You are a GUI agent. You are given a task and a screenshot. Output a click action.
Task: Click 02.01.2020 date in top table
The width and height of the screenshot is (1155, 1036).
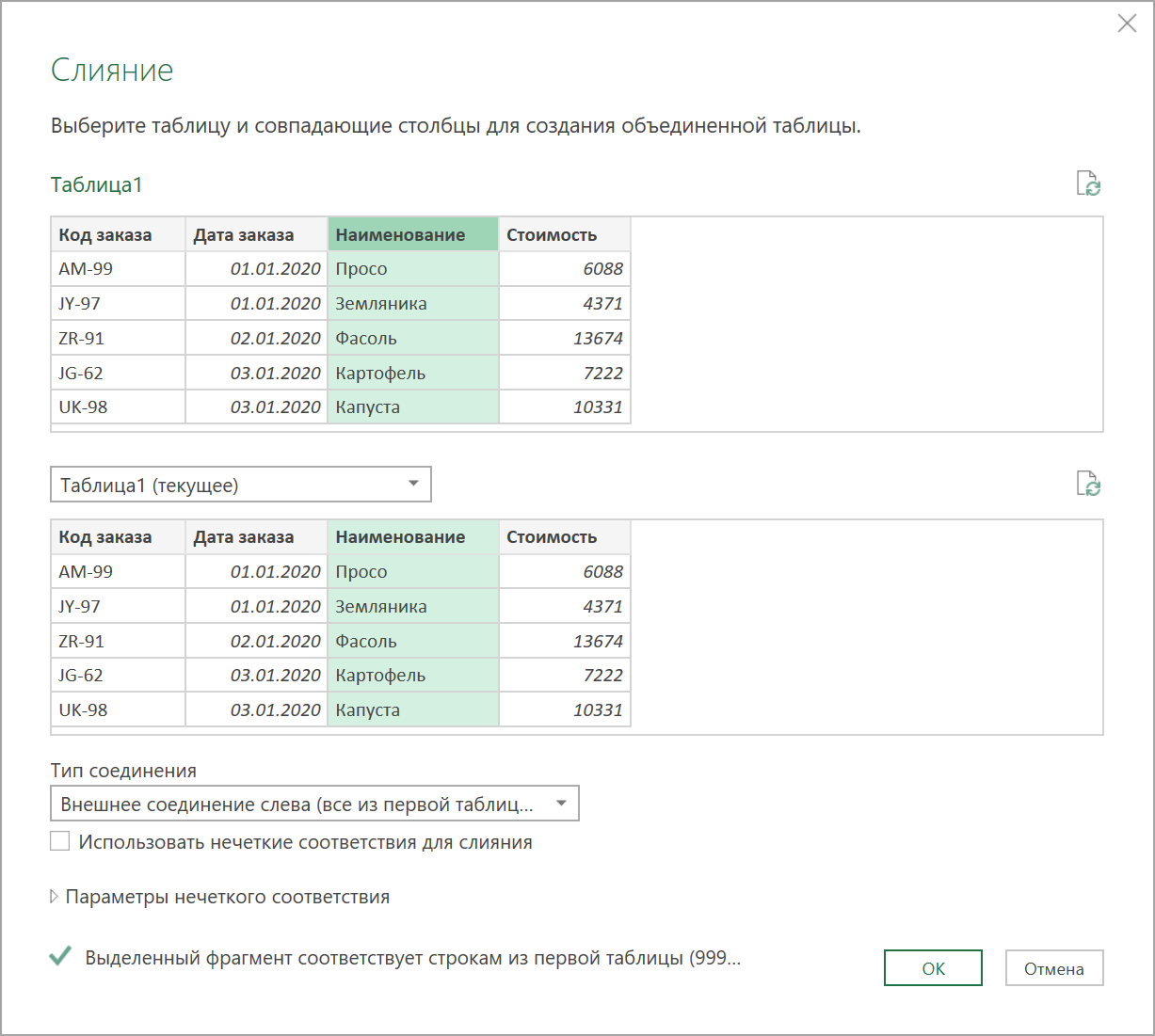pos(256,338)
